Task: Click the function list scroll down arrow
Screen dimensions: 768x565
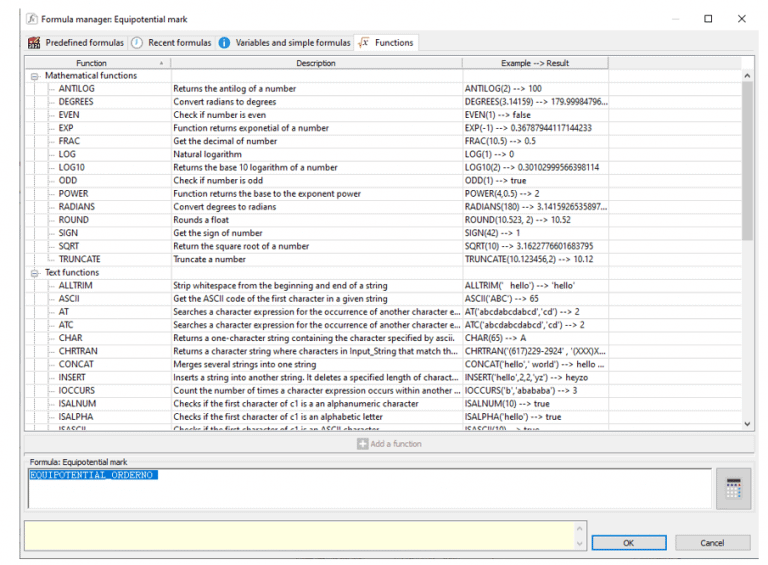Action: (x=747, y=424)
